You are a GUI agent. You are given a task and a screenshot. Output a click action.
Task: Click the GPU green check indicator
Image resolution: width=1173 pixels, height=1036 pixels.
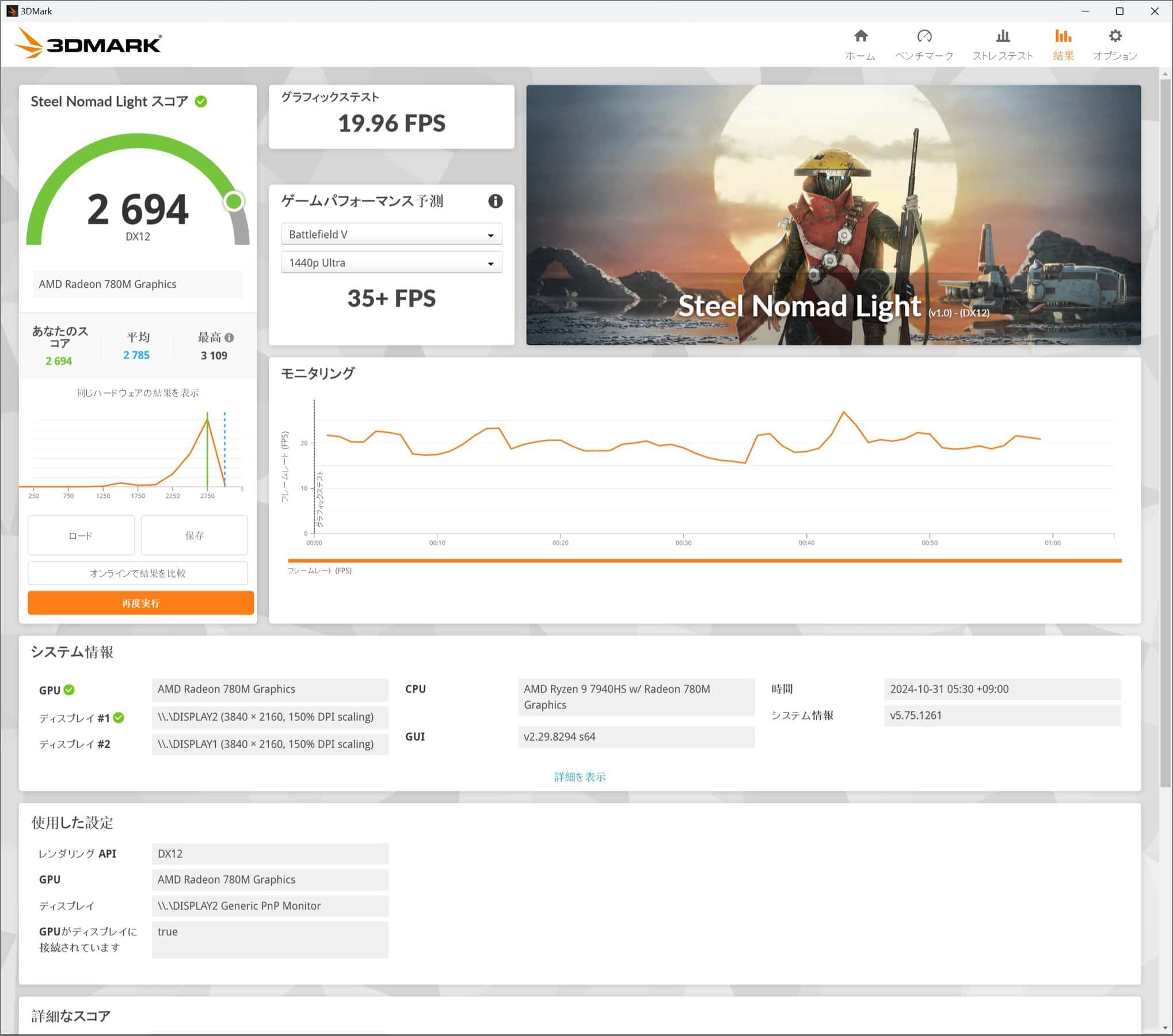(x=69, y=690)
